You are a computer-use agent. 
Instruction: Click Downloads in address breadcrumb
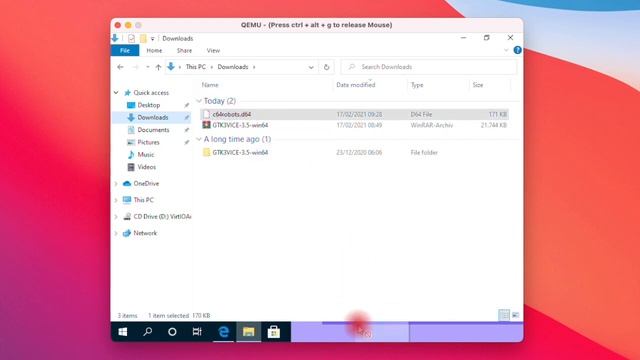[233, 67]
